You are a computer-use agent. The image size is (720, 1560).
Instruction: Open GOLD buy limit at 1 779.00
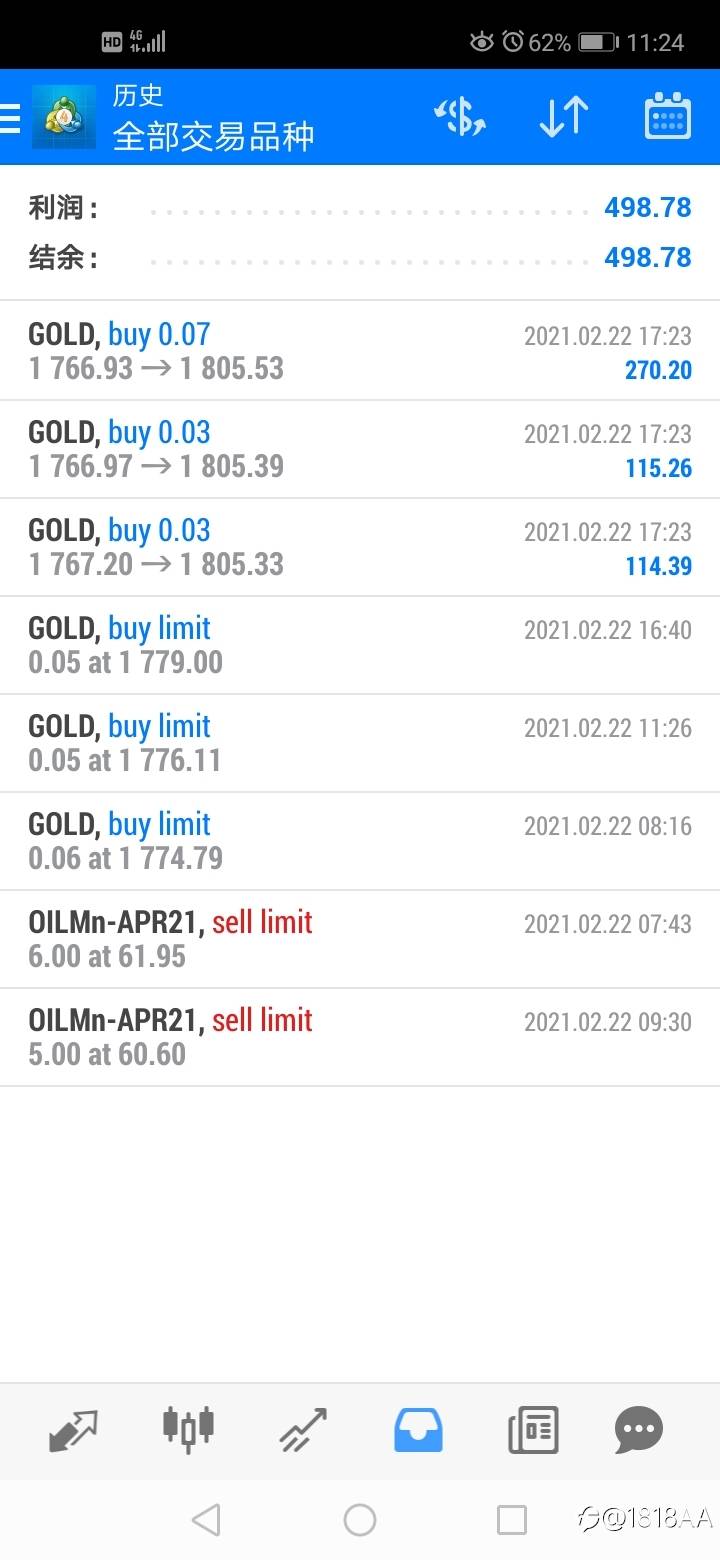[x=360, y=645]
